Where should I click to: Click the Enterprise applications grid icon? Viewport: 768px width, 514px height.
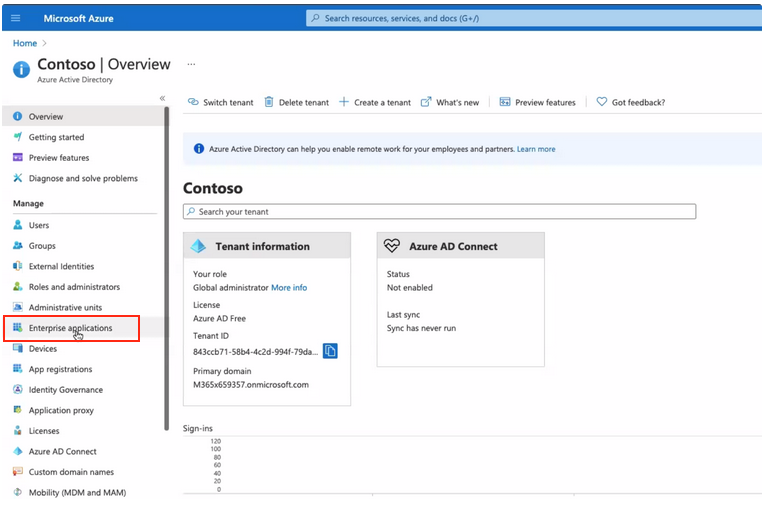tap(18, 328)
